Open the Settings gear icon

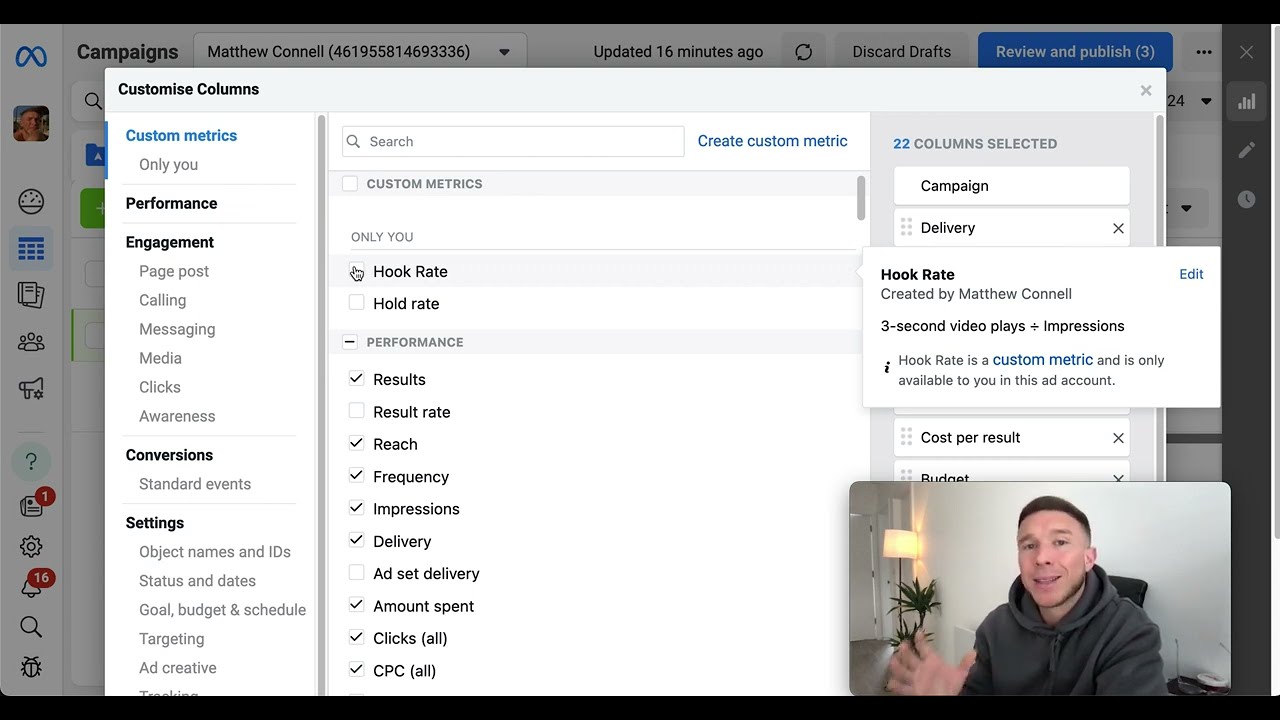(x=31, y=546)
